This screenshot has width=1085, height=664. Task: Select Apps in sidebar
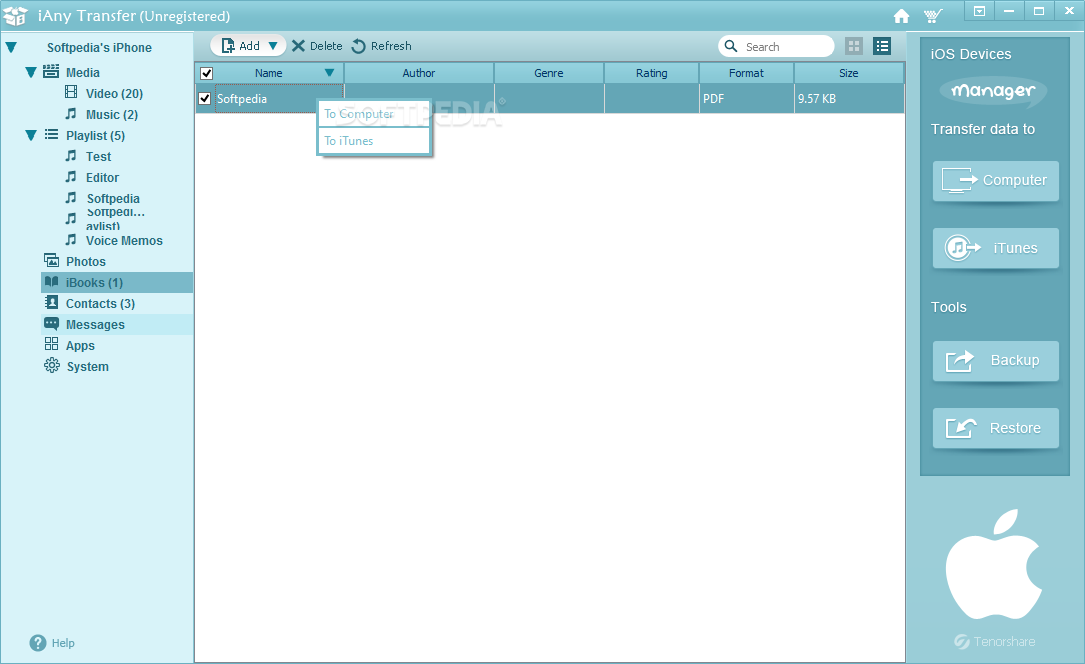80,346
